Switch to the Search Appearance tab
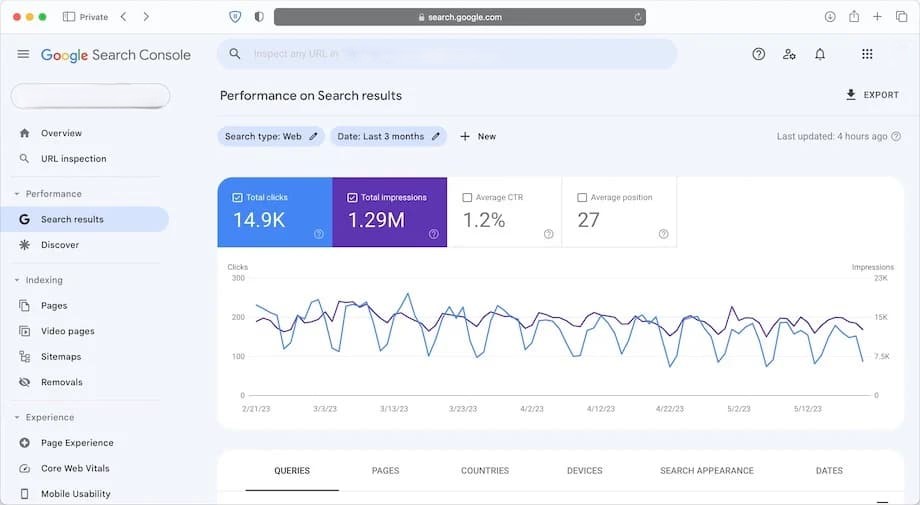920x505 pixels. (x=707, y=471)
